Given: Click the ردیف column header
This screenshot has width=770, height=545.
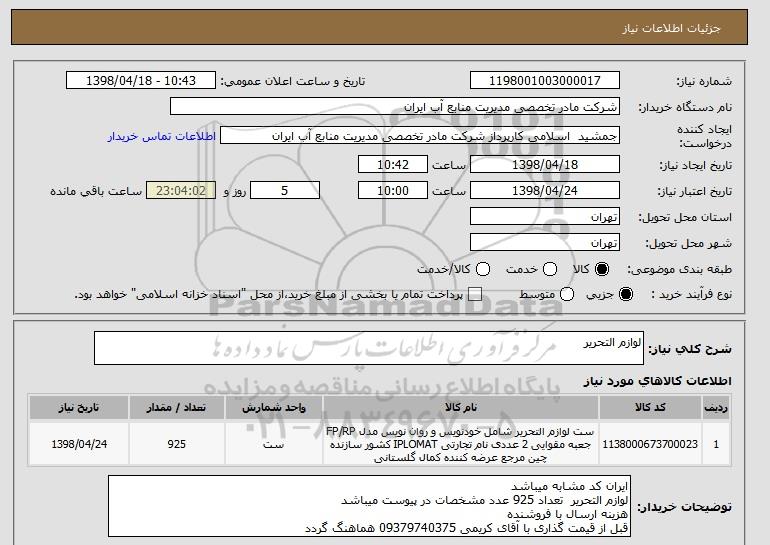Looking at the screenshot, I should (x=716, y=407).
